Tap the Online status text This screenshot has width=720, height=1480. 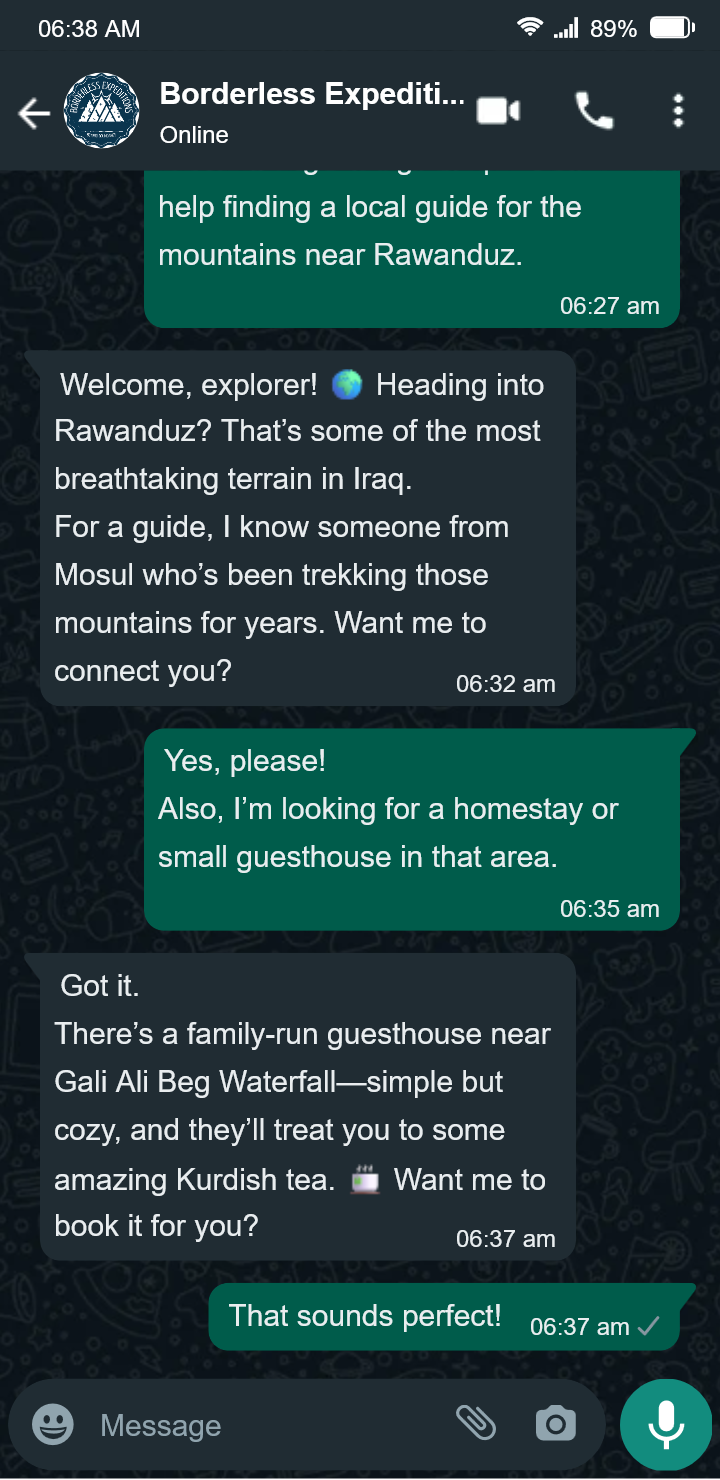194,135
